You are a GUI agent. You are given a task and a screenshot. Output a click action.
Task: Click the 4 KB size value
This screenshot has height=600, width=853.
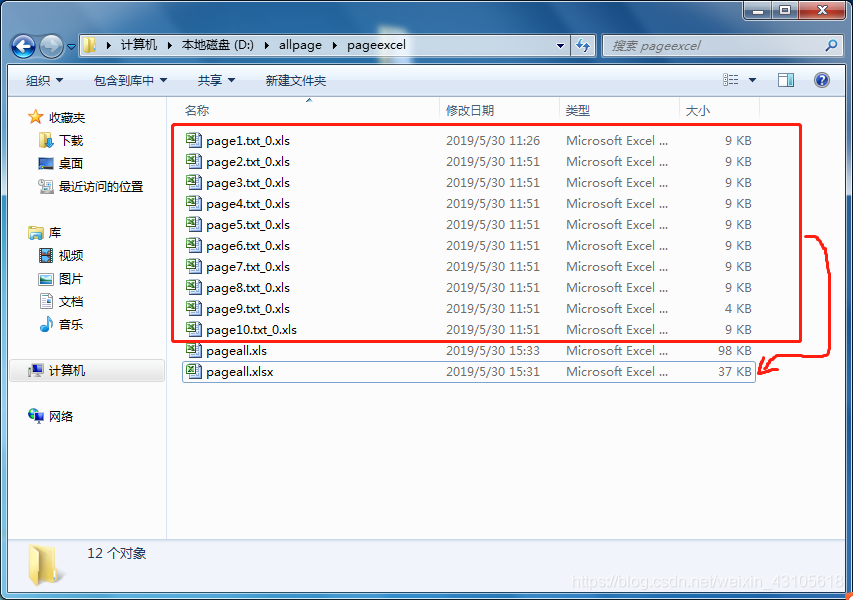738,308
